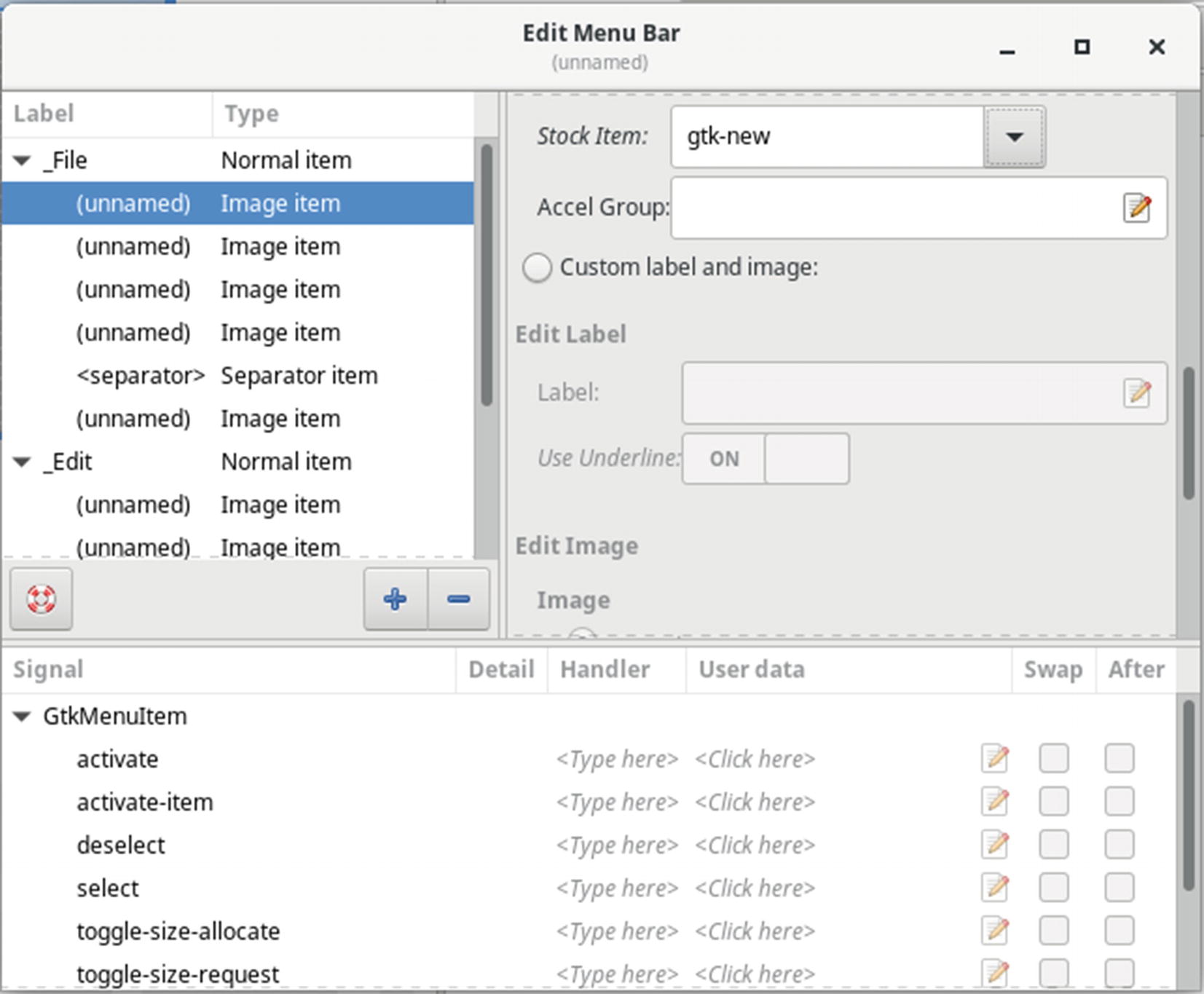Edit user data for activate signal
1204x994 pixels.
tap(995, 759)
